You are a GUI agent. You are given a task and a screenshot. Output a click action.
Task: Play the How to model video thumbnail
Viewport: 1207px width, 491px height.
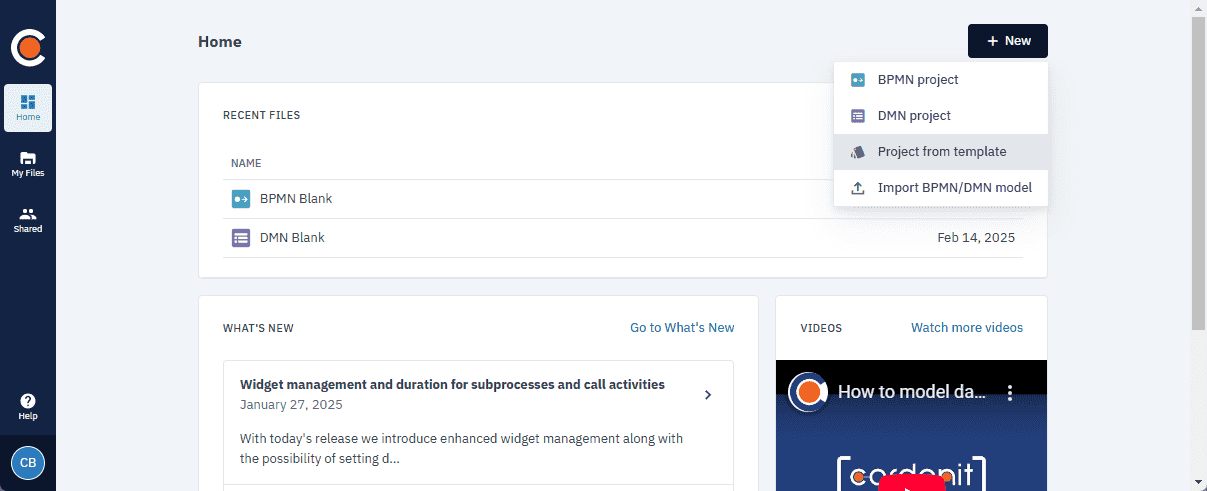(911, 425)
